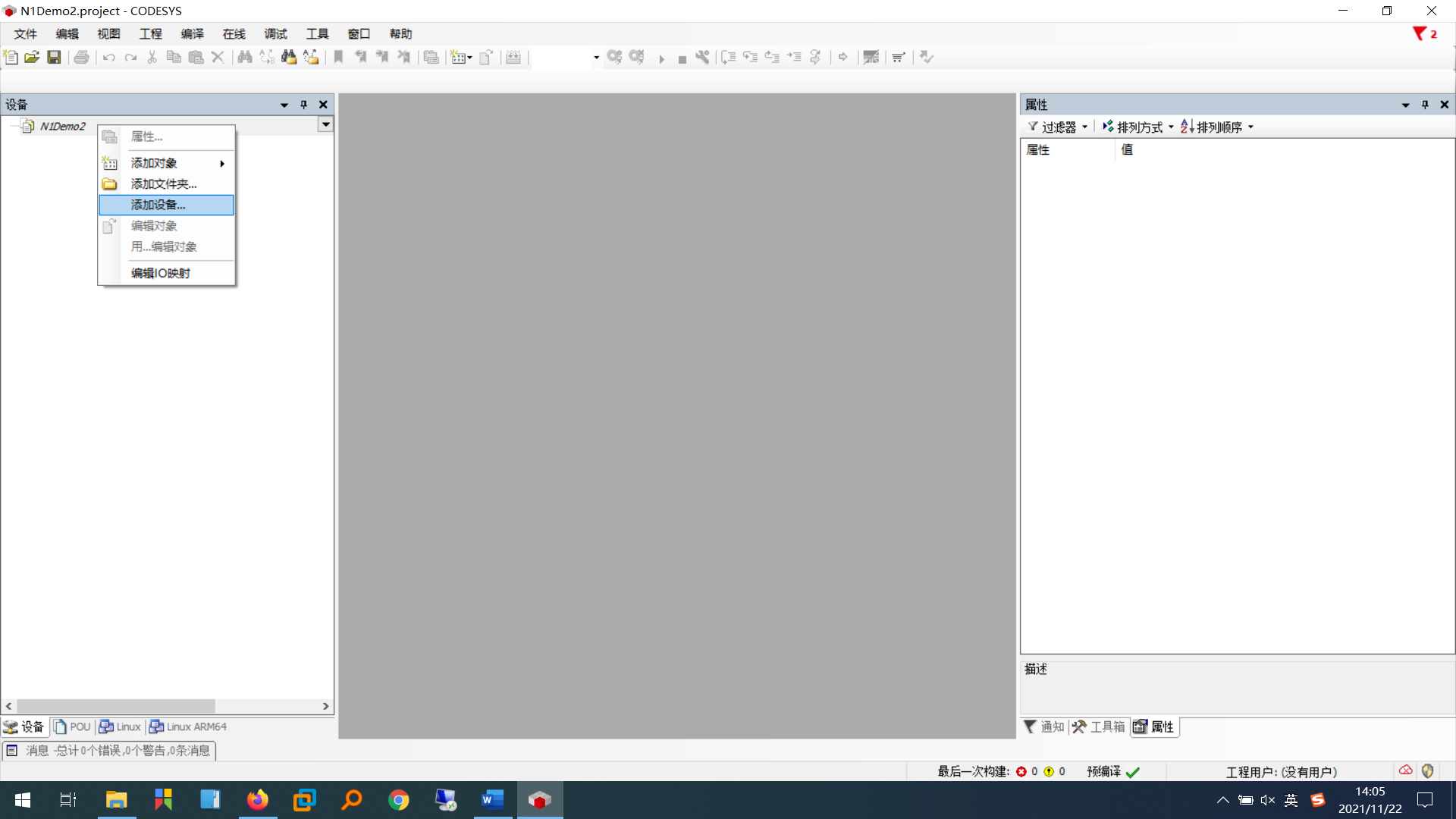Toggle auto-hide pin on the 设备 panel
The height and width of the screenshot is (819, 1456).
pyautogui.click(x=303, y=105)
